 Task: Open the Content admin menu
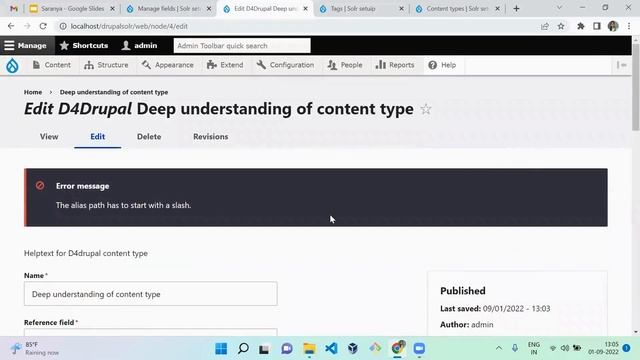click(x=52, y=65)
